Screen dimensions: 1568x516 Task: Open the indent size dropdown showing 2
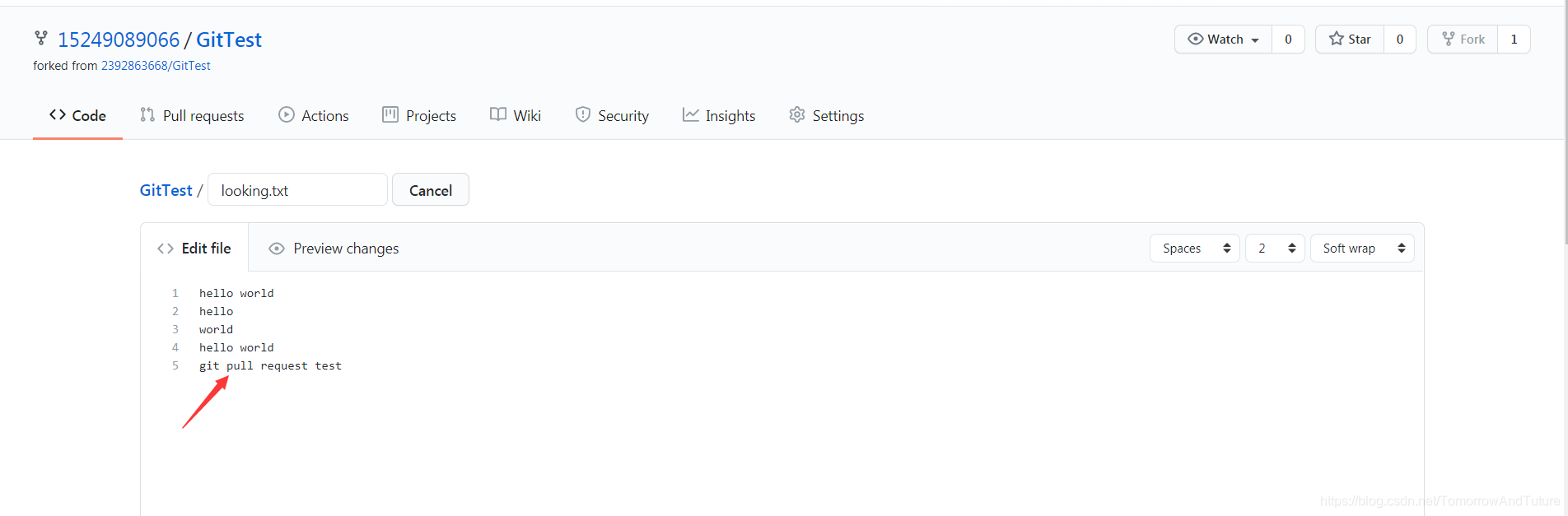point(1274,248)
